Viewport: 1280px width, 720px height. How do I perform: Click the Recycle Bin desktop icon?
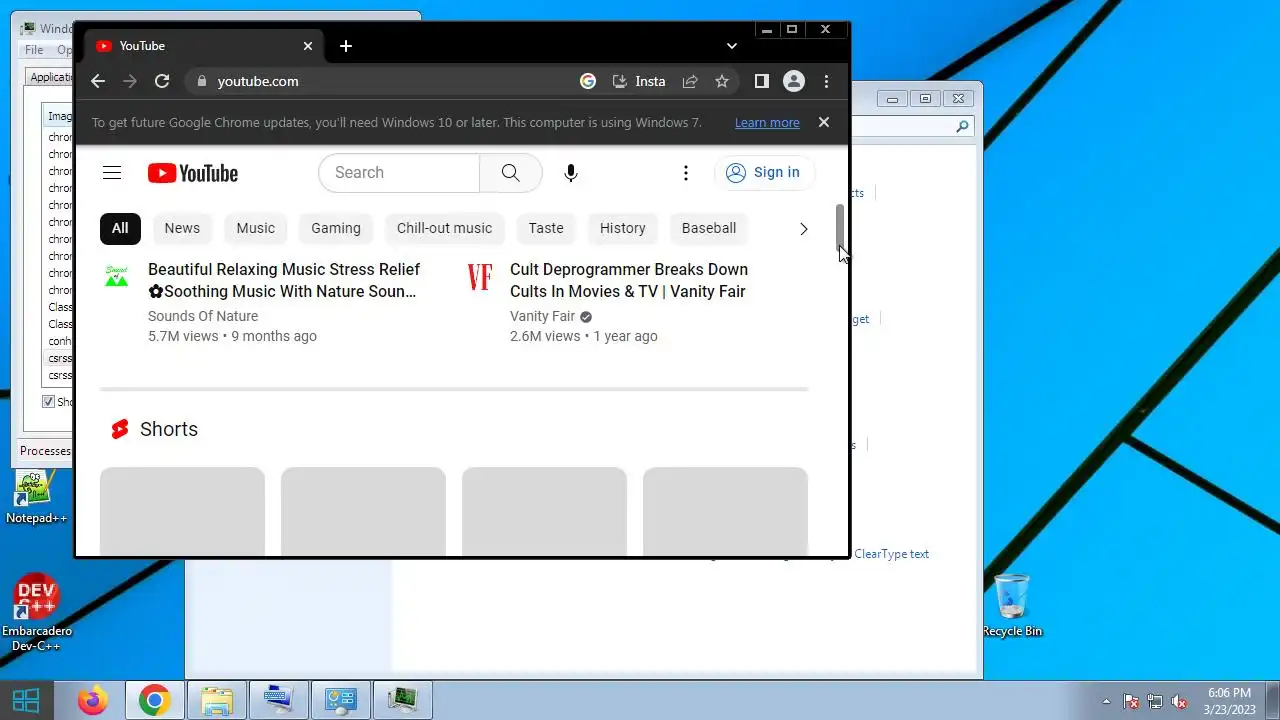[1012, 605]
